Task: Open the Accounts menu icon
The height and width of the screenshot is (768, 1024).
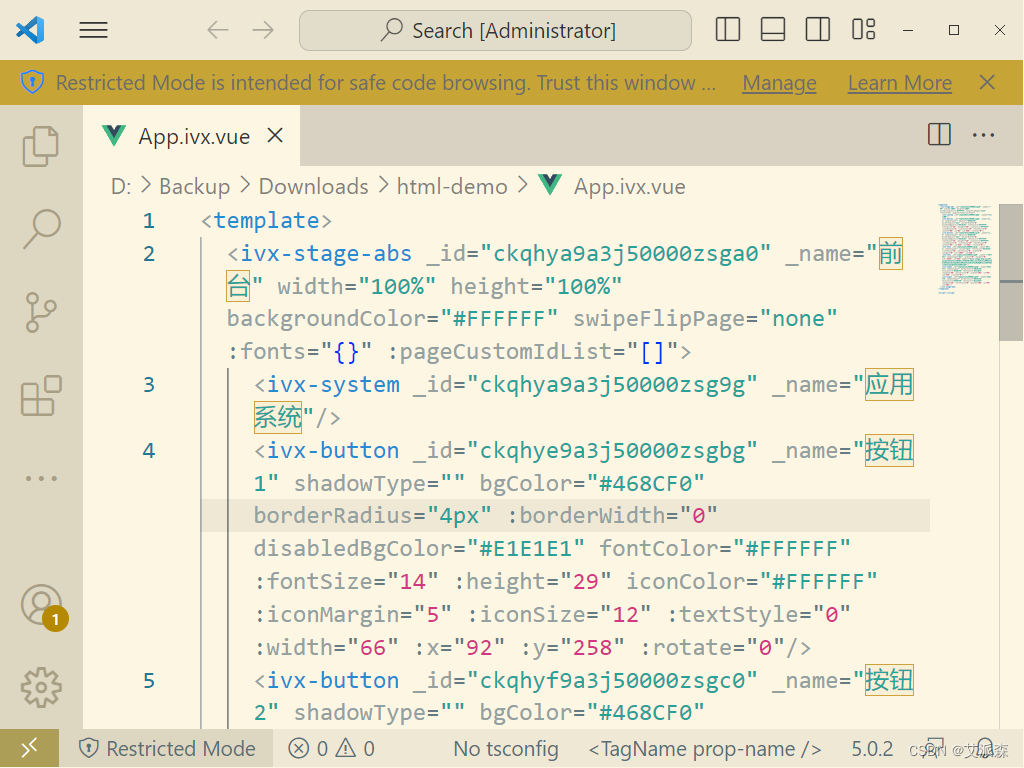Action: tap(41, 605)
